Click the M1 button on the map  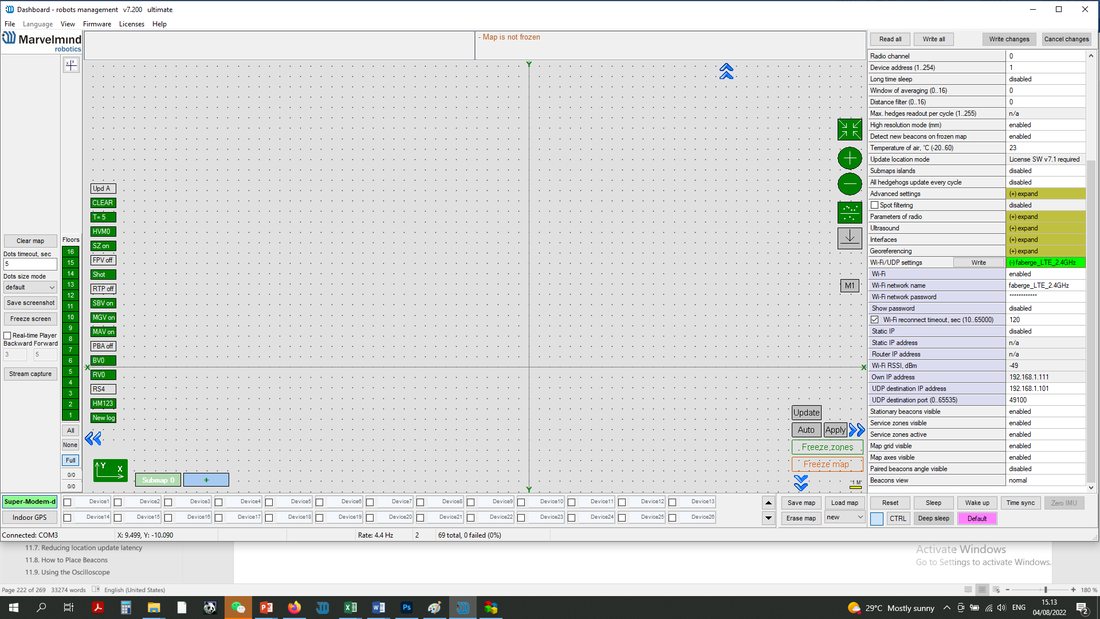point(850,286)
